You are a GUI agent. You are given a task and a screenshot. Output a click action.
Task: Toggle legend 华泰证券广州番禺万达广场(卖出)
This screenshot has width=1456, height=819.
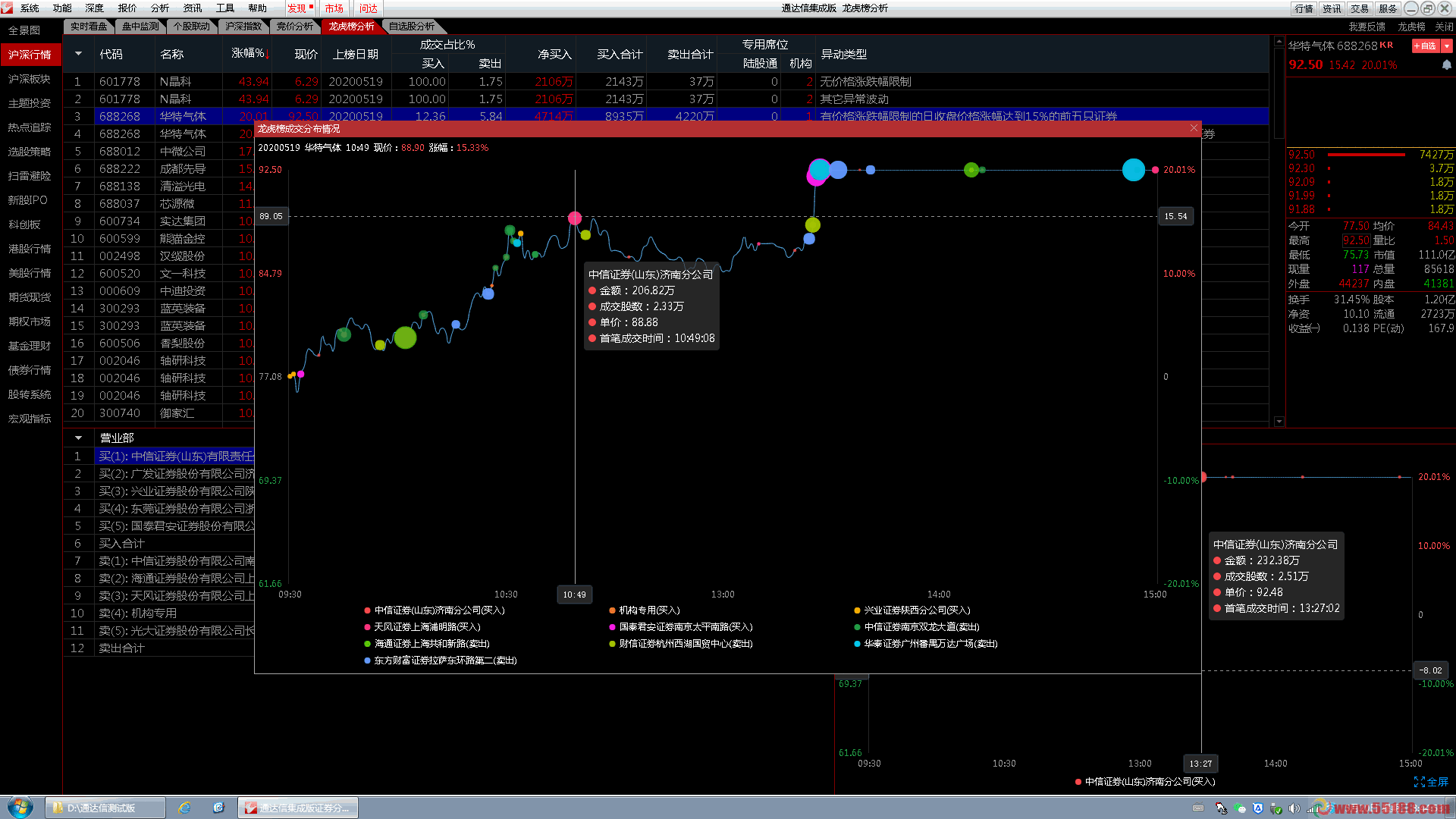(x=926, y=644)
